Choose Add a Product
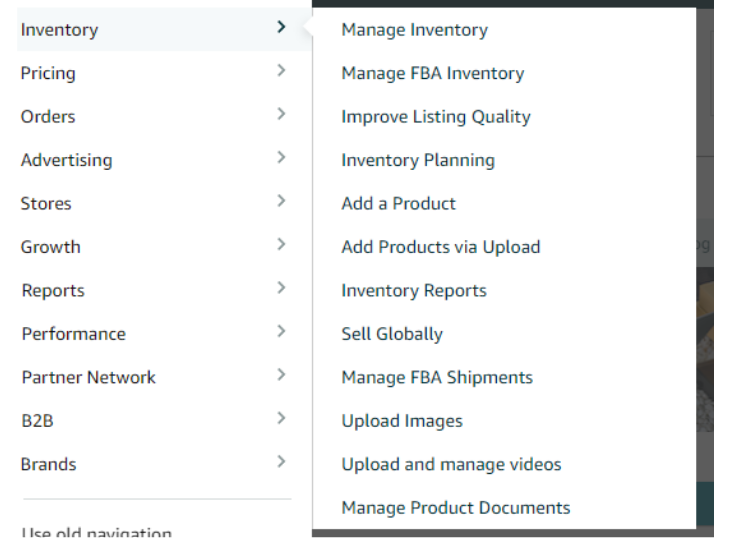 pyautogui.click(x=399, y=204)
